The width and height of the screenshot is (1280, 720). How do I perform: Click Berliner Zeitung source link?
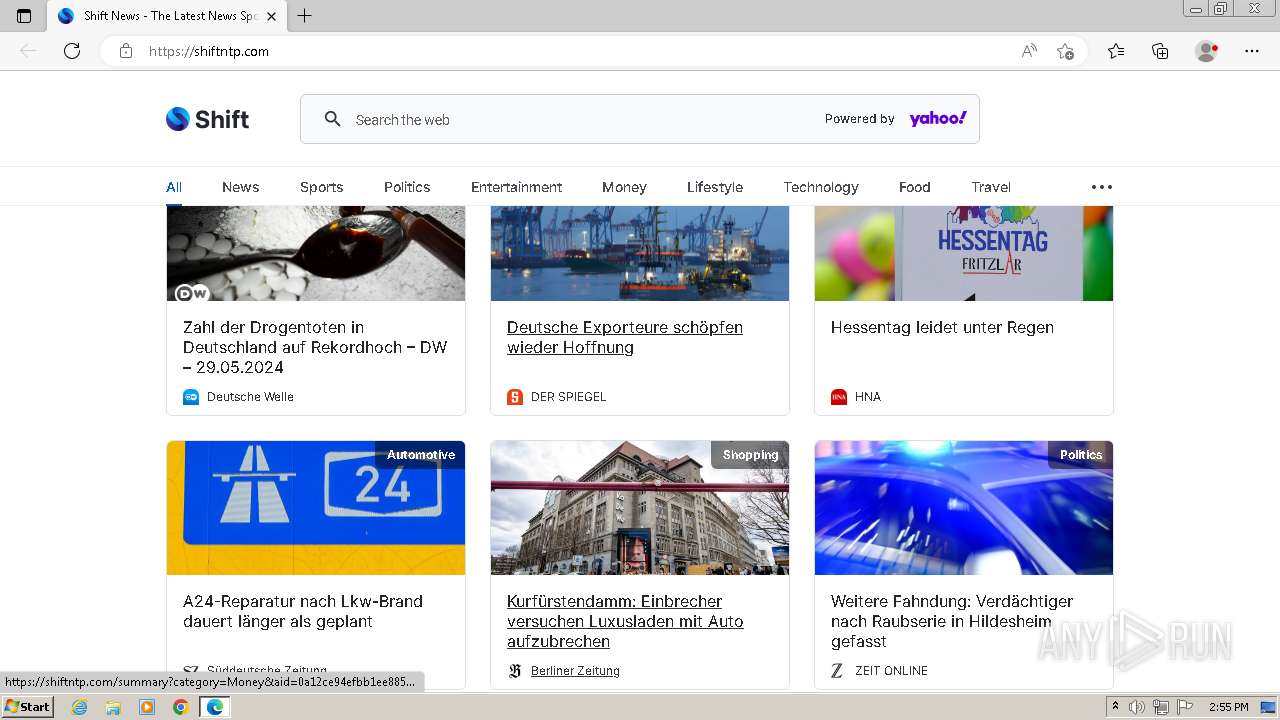[575, 671]
